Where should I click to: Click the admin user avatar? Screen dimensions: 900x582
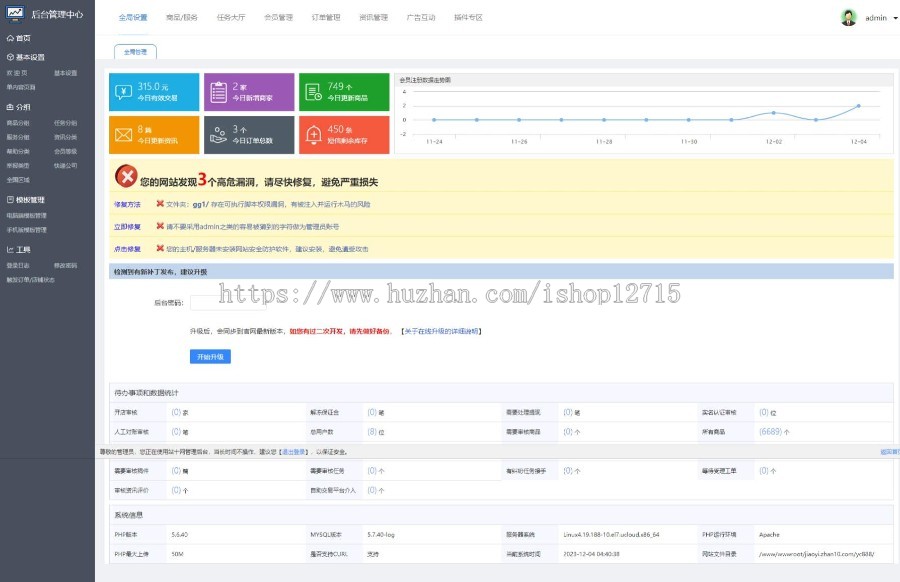[x=848, y=17]
